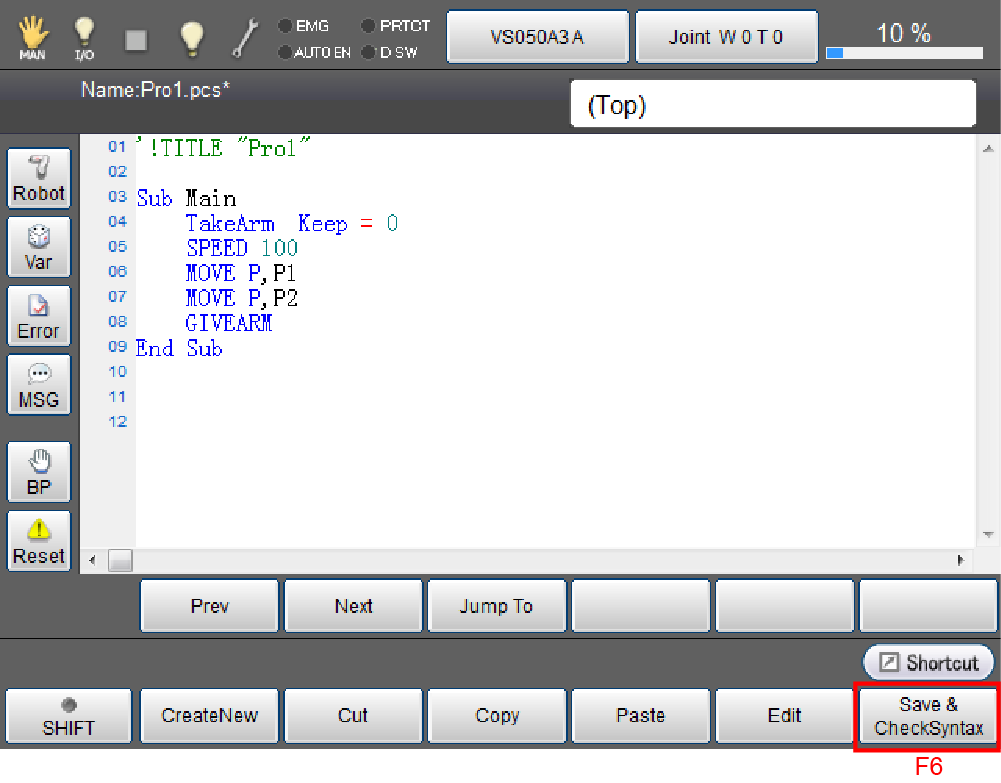The image size is (1001, 783).
Task: Open the (Top) procedure selector box
Action: [772, 105]
